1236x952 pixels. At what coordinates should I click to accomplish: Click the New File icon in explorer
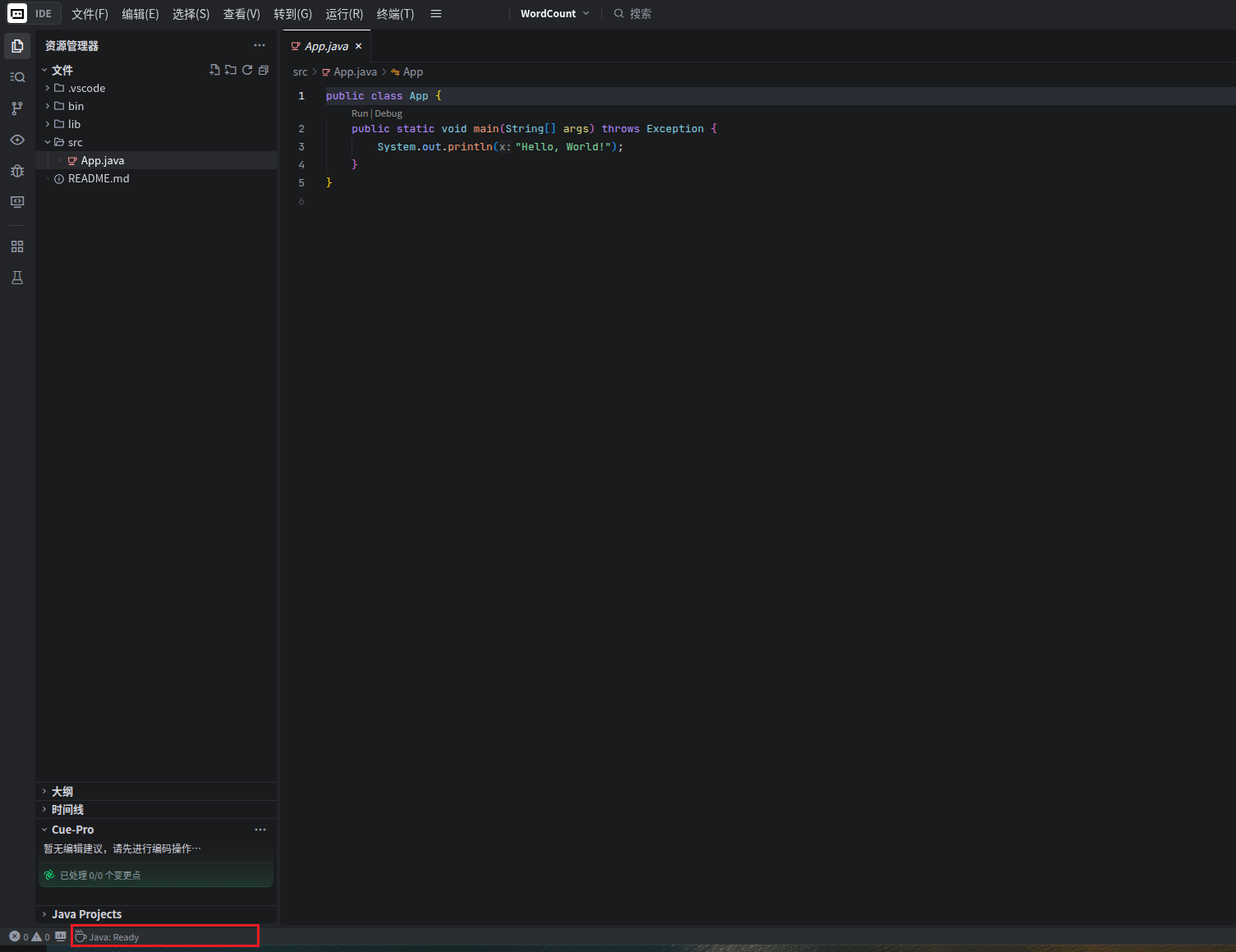click(214, 70)
